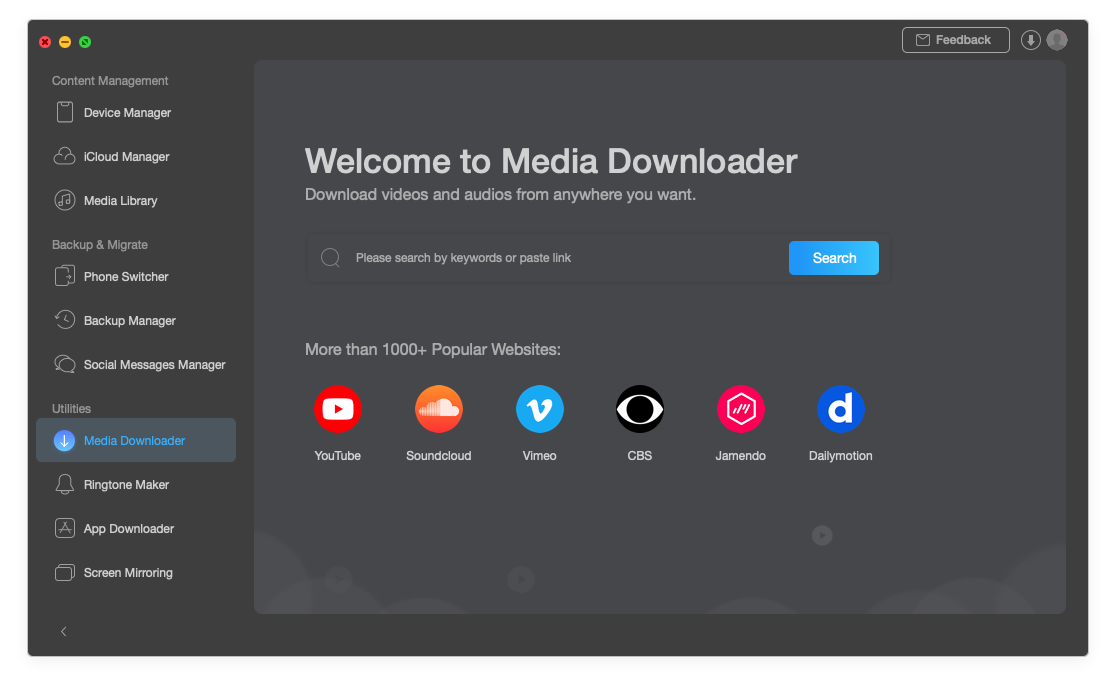The height and width of the screenshot is (676, 1101).
Task: Choose the CBS eye icon
Action: coord(639,409)
